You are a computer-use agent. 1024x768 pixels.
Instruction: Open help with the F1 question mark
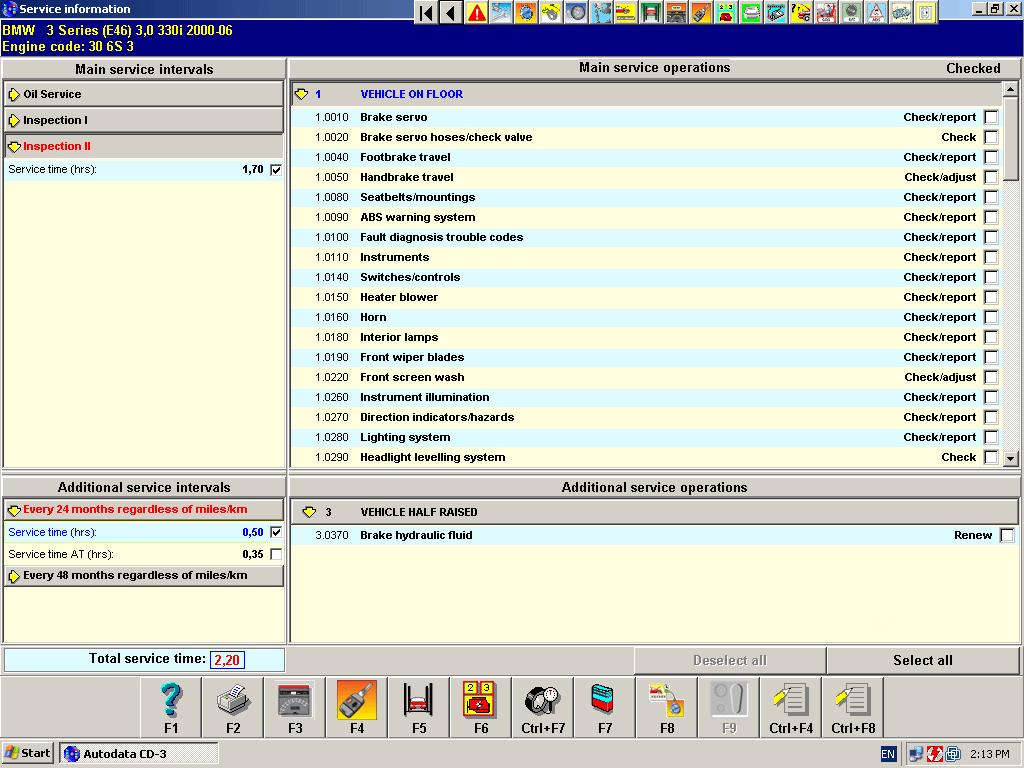pyautogui.click(x=171, y=707)
